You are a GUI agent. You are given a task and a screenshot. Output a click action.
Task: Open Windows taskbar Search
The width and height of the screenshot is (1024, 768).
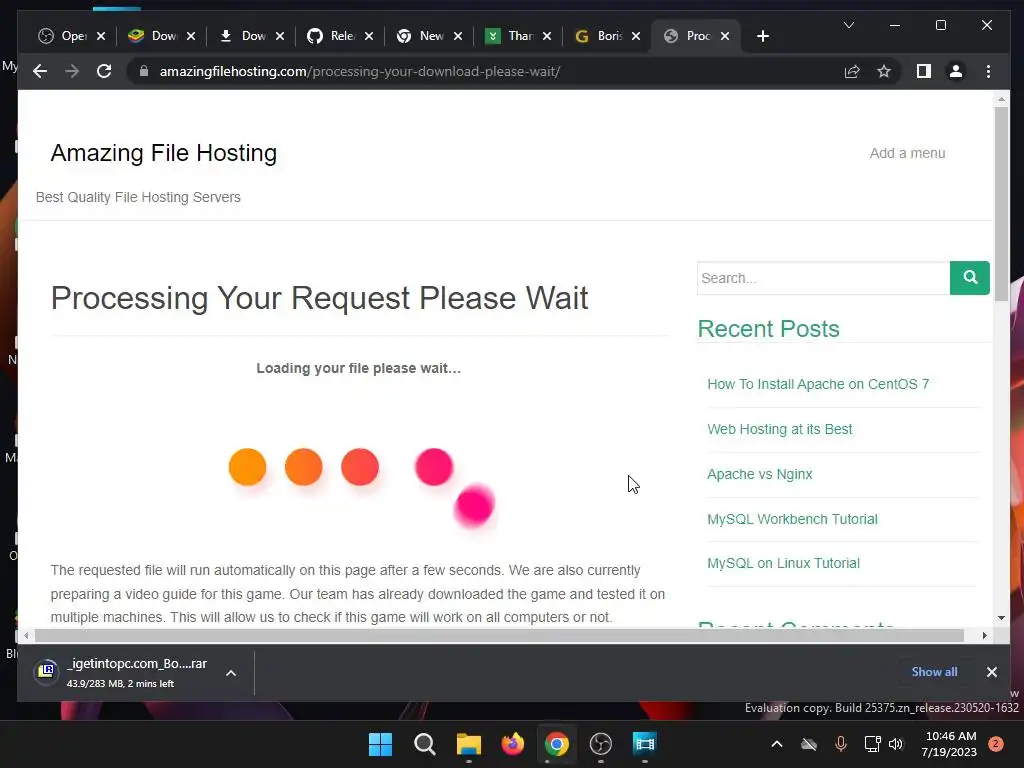tap(424, 744)
